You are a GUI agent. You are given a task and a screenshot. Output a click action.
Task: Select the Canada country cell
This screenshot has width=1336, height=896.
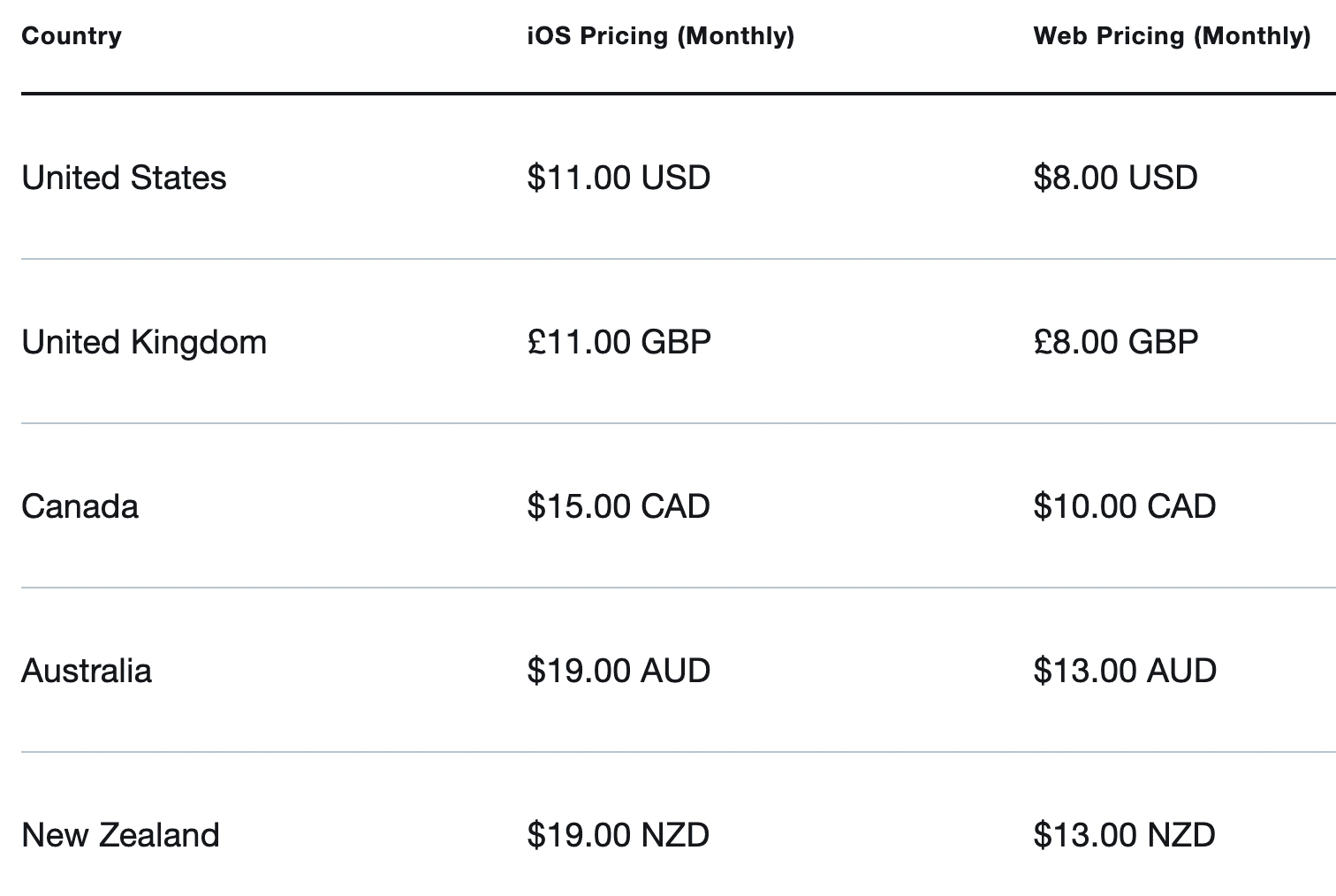[80, 506]
